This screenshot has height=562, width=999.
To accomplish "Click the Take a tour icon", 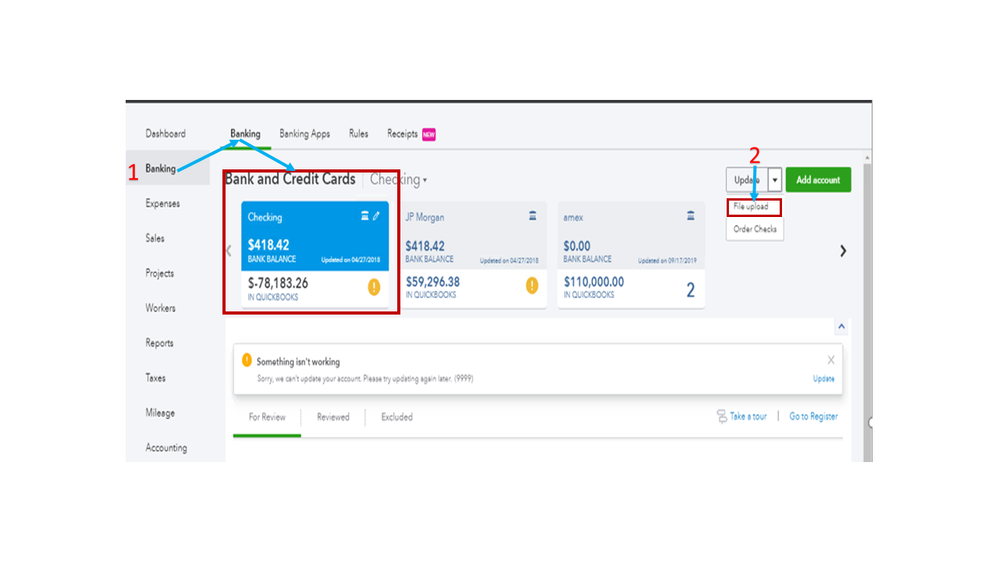I will click(x=721, y=416).
